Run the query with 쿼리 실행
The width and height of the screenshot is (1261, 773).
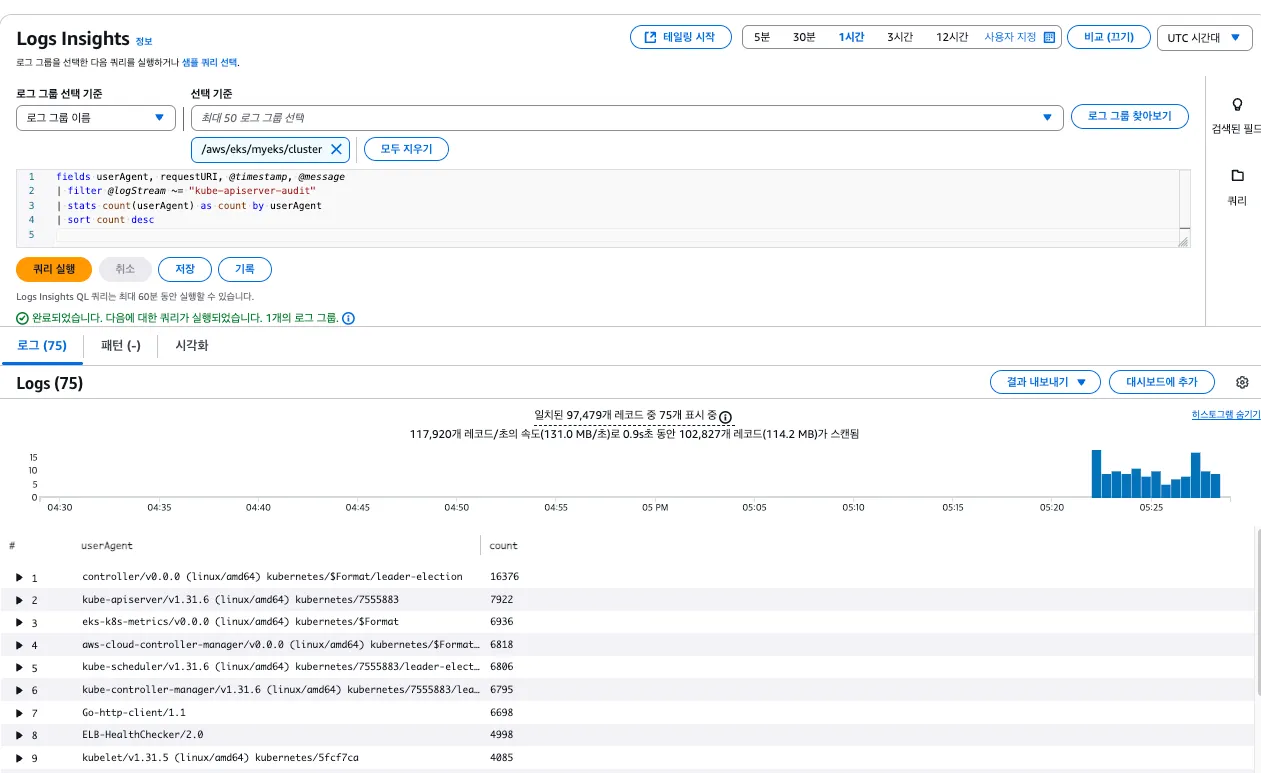tap(54, 269)
